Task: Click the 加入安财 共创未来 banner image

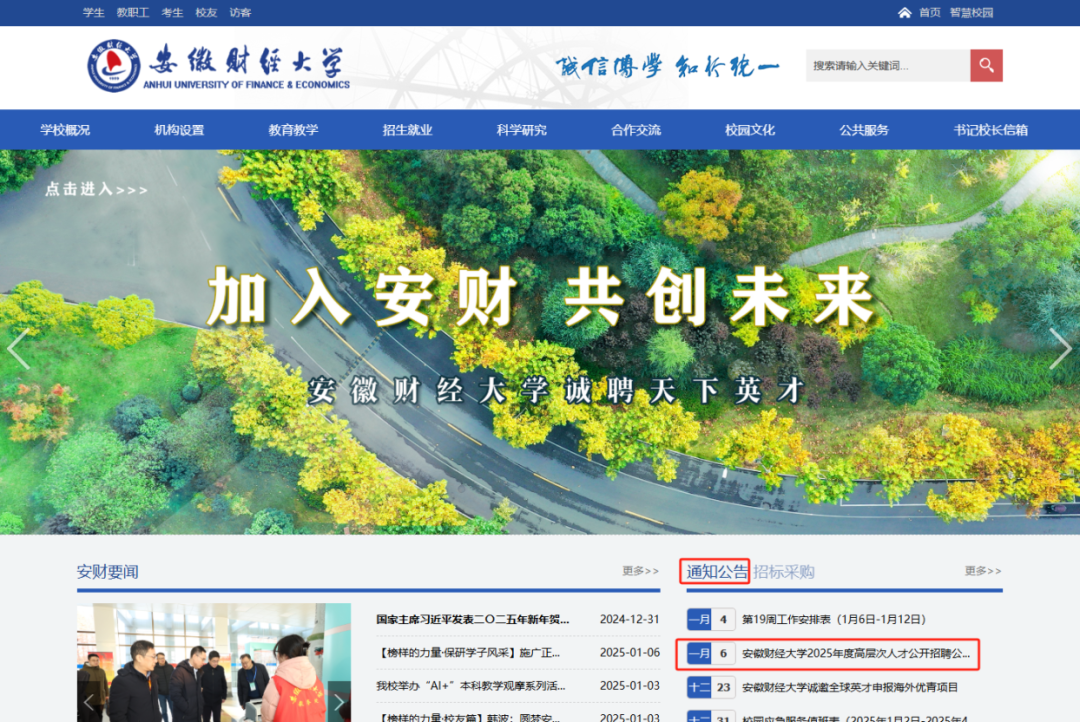Action: tap(540, 342)
